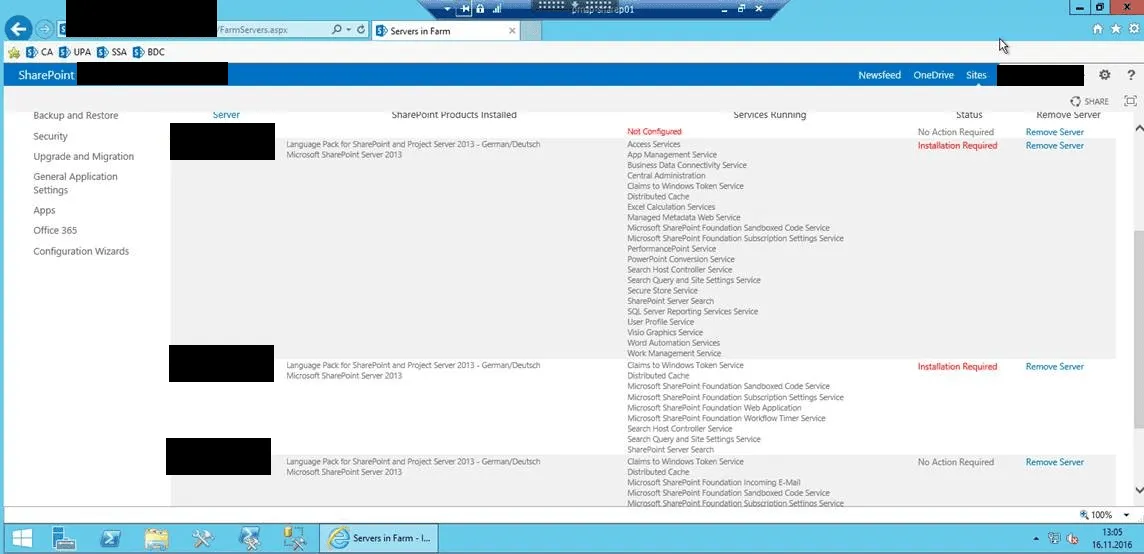Open the SharePoint help question mark
The image size is (1144, 554).
click(1131, 74)
